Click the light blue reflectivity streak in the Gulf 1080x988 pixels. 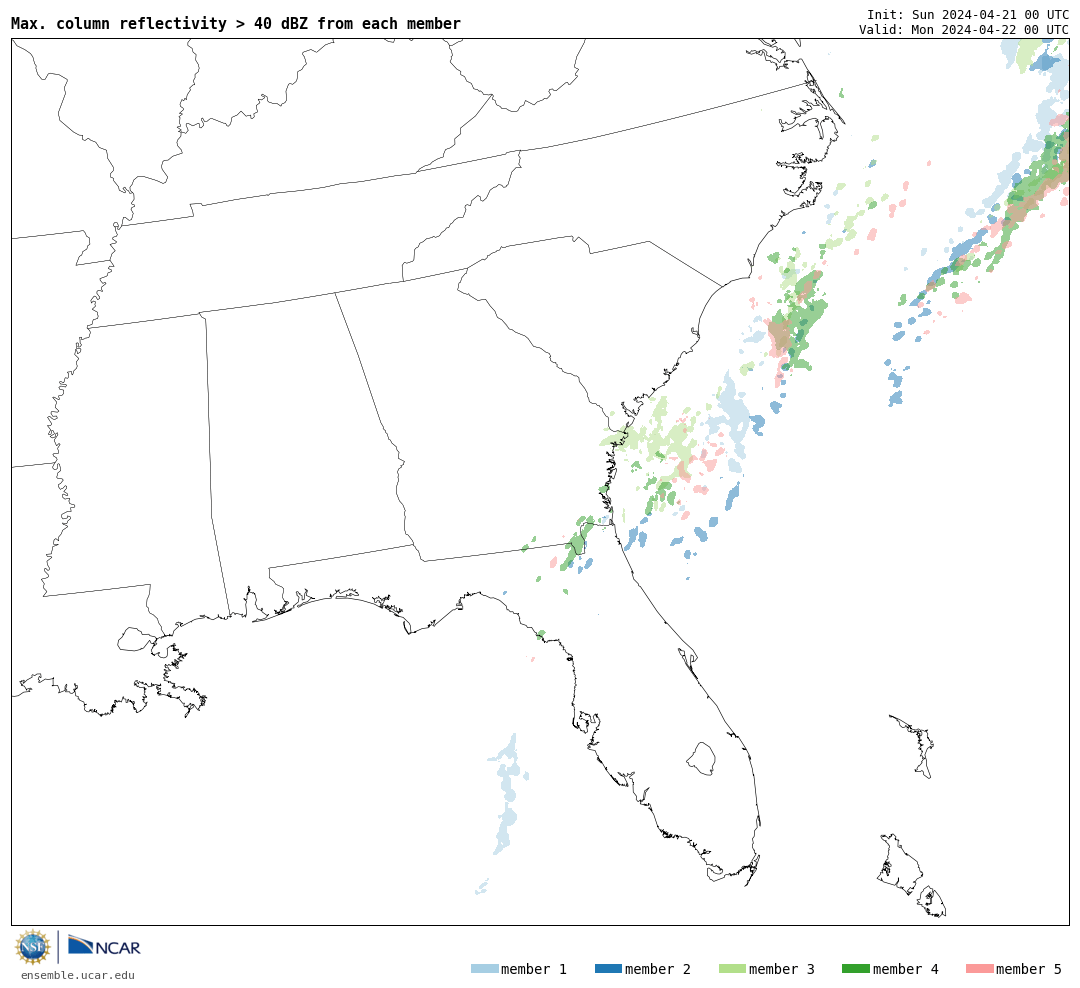(x=508, y=794)
